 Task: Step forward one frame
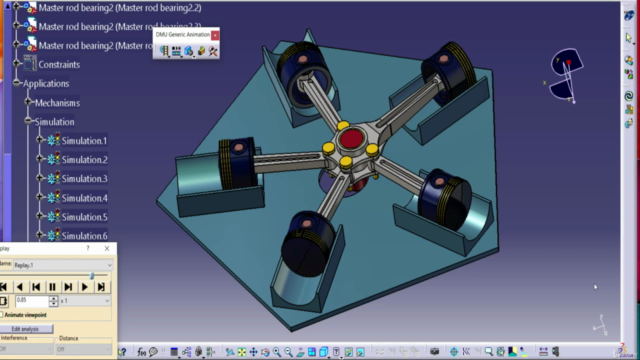[68, 287]
